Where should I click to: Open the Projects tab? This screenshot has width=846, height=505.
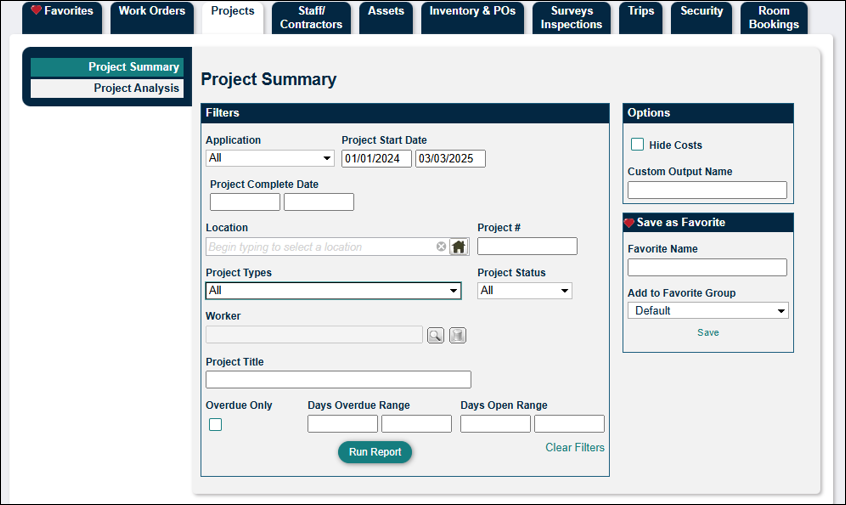(233, 17)
